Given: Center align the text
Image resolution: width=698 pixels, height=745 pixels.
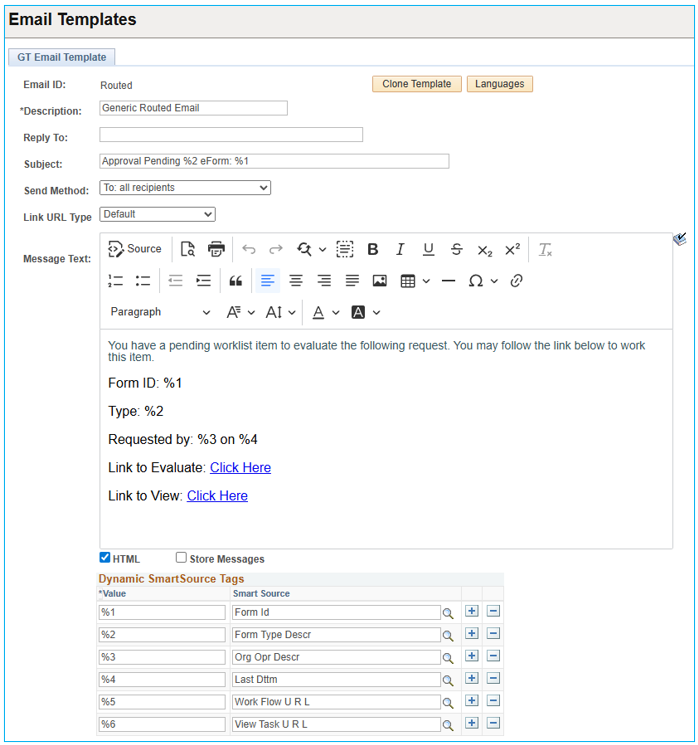Looking at the screenshot, I should tap(296, 281).
